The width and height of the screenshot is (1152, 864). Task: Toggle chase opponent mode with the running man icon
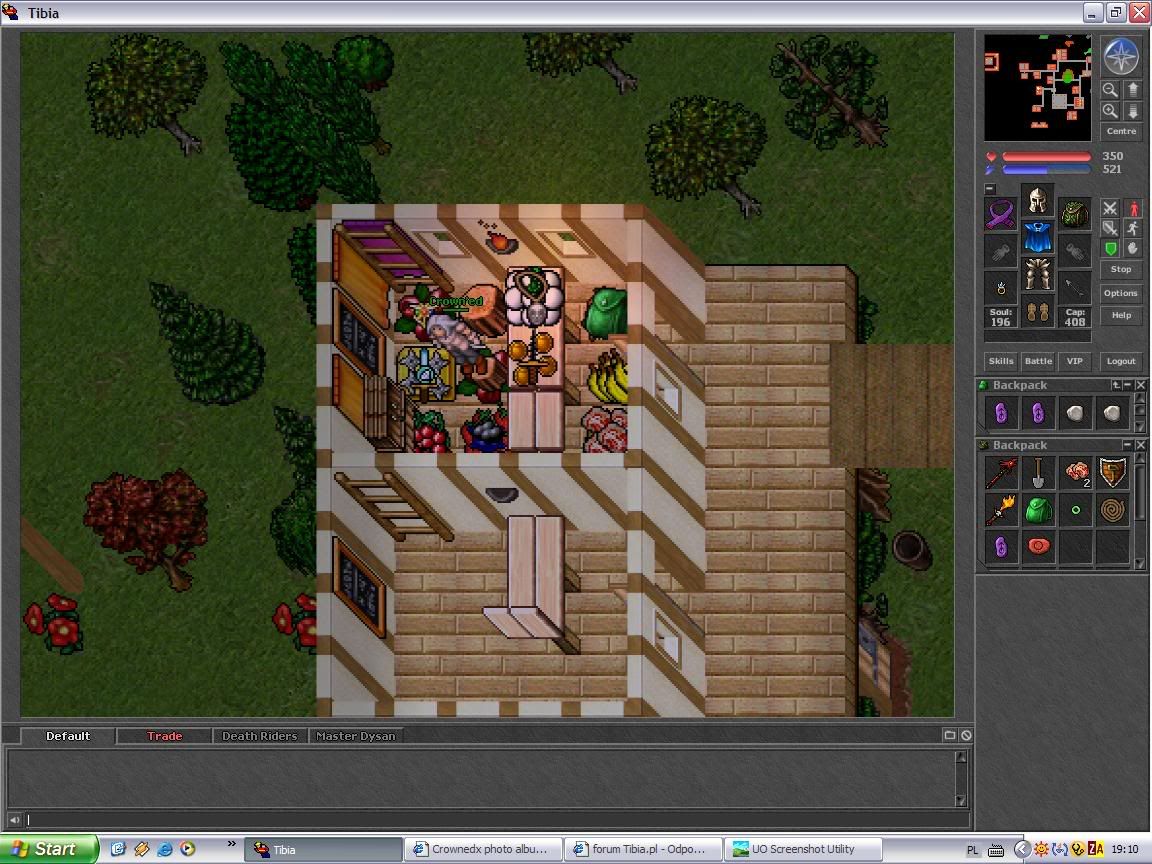tap(1132, 228)
